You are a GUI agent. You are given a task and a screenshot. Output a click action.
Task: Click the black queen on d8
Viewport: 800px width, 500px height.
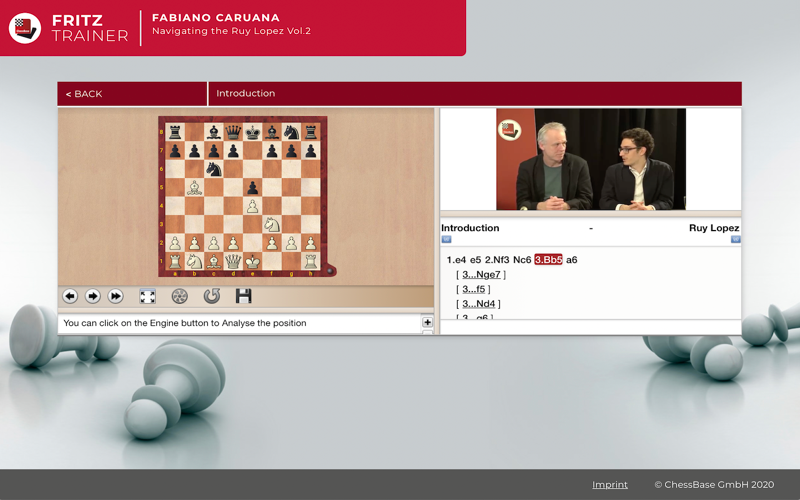click(233, 132)
